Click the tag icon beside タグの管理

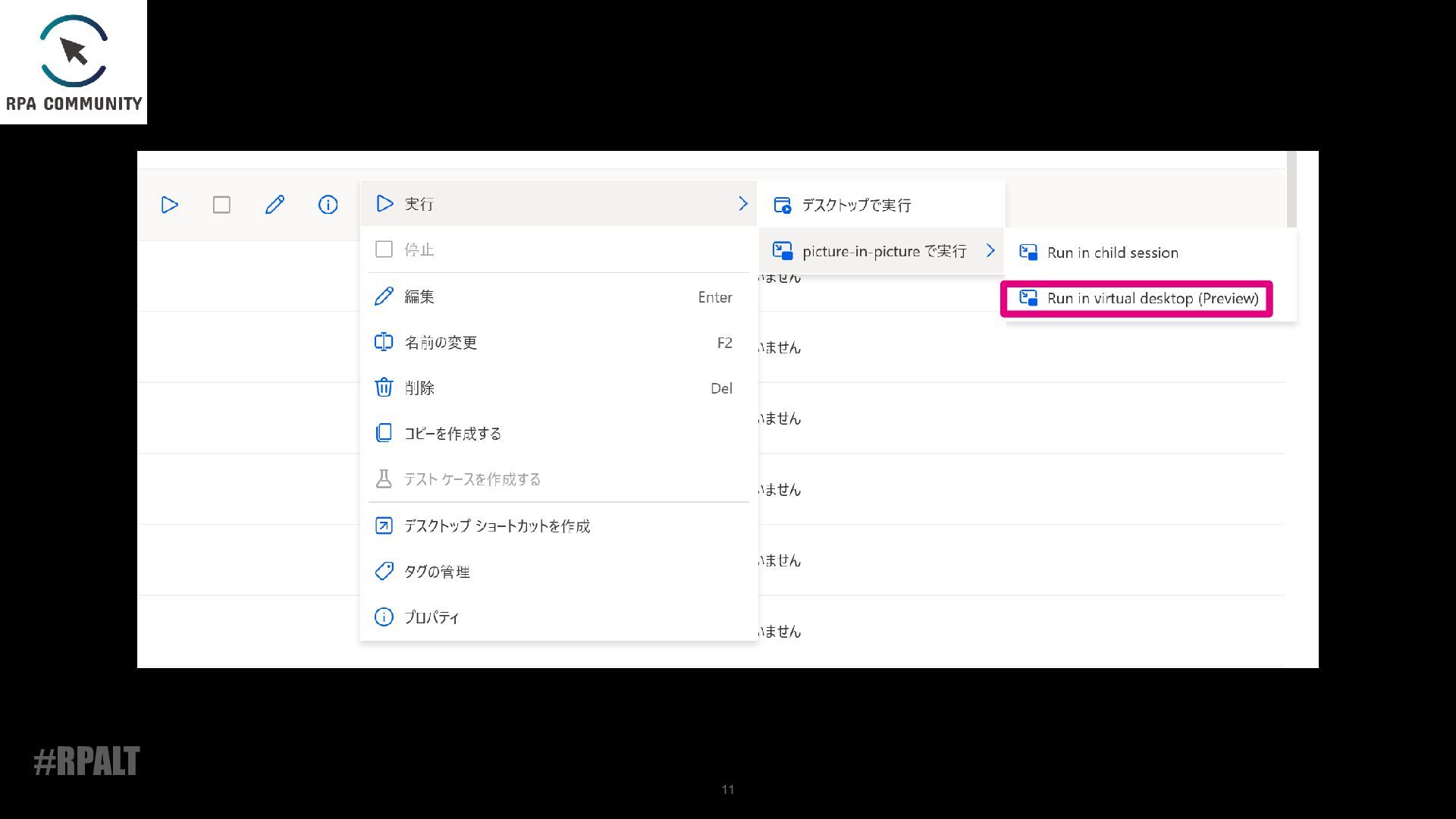click(x=384, y=571)
